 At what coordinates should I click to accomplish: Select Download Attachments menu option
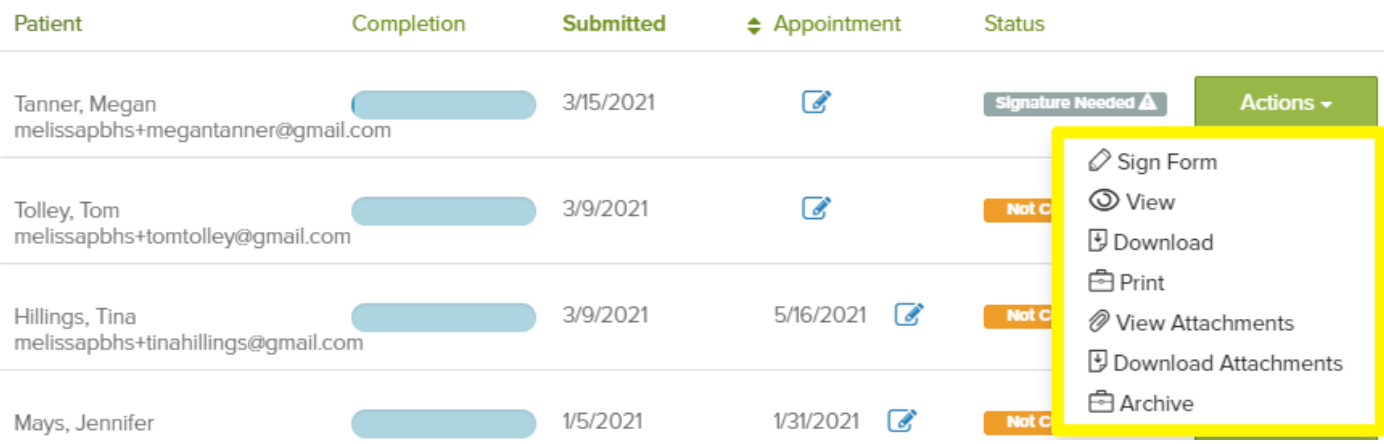coord(1227,363)
